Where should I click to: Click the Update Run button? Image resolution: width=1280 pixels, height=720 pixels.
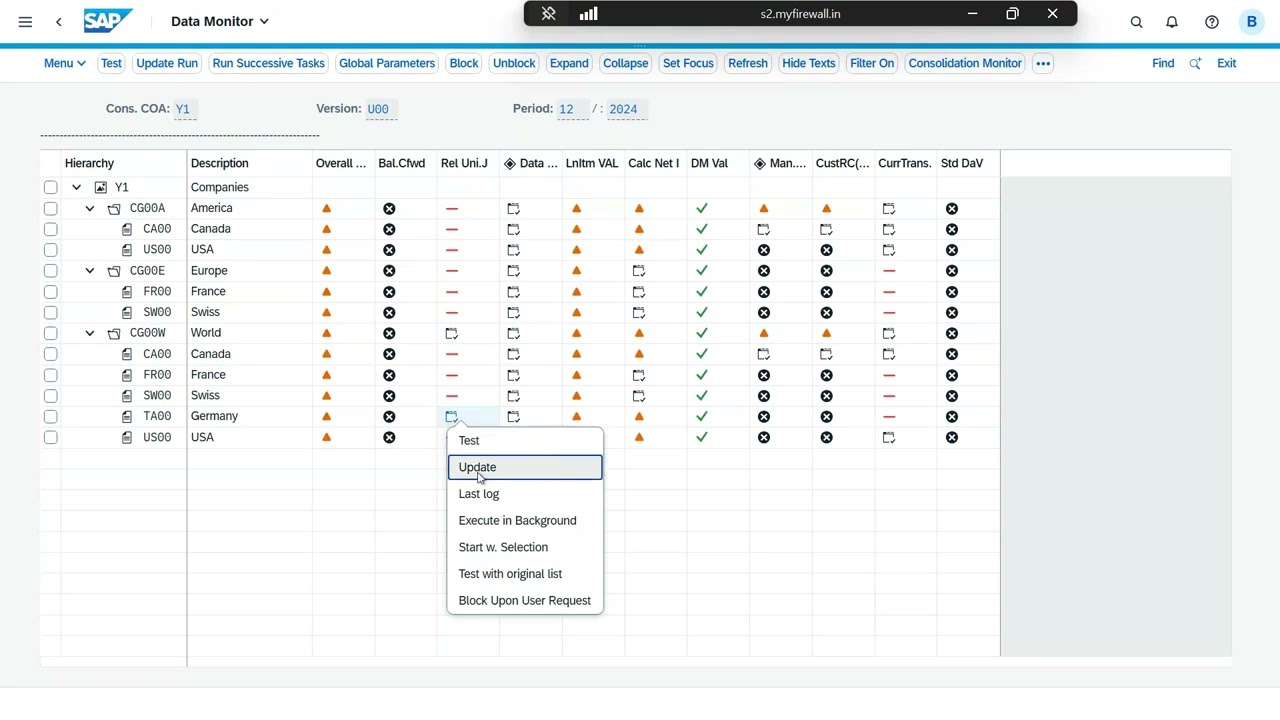click(x=167, y=63)
